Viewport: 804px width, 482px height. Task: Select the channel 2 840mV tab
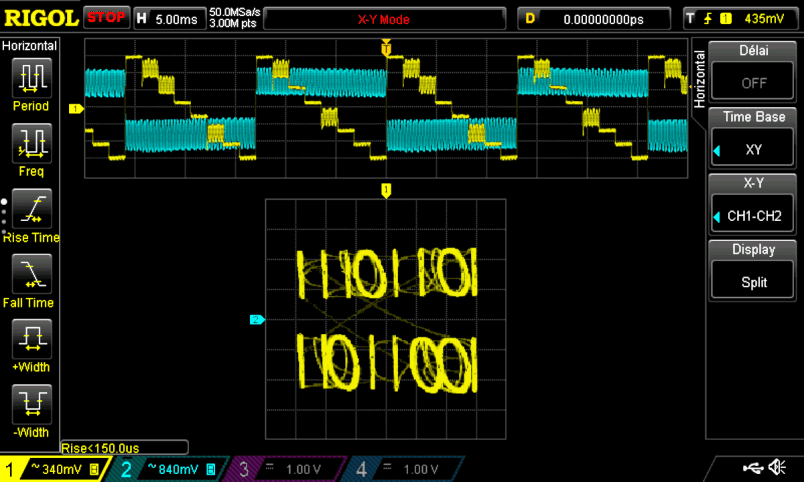tap(168, 469)
